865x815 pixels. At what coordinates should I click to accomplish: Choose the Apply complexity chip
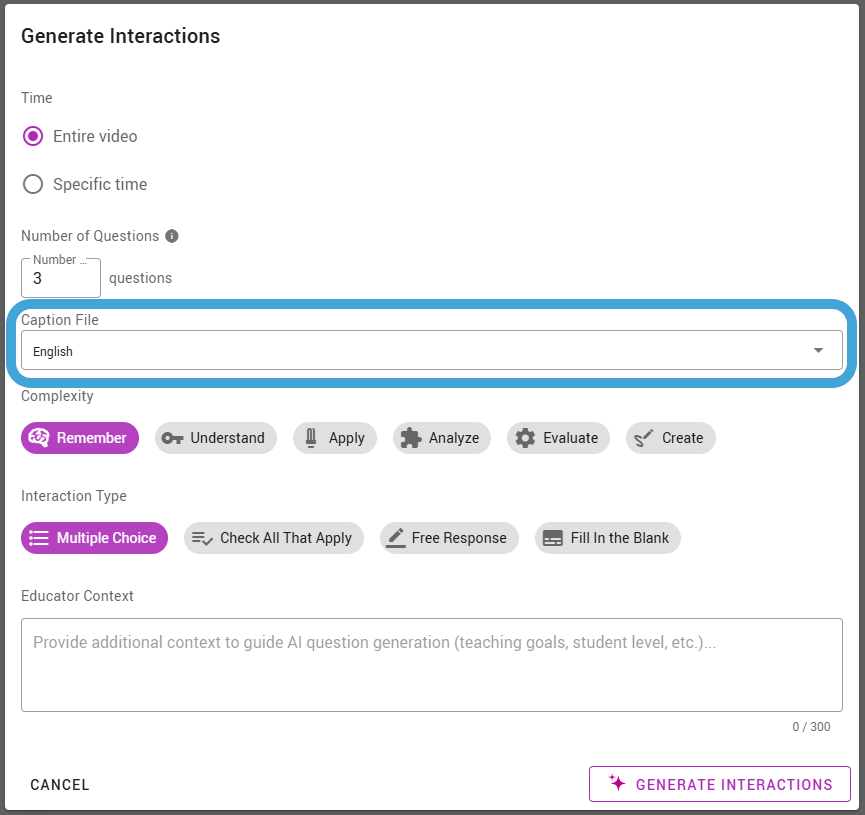[x=335, y=438]
